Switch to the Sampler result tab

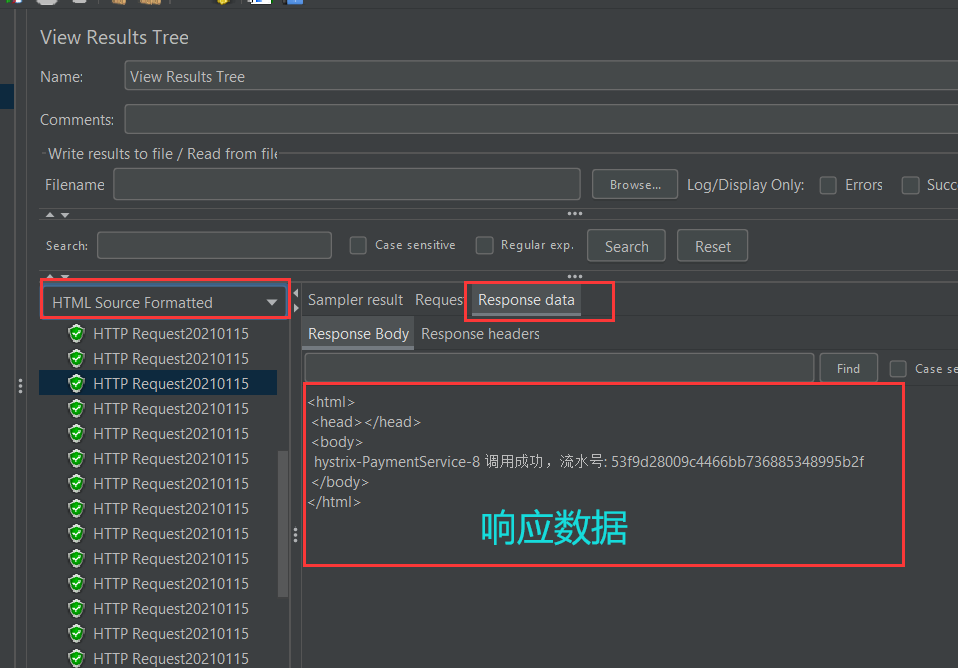point(355,300)
